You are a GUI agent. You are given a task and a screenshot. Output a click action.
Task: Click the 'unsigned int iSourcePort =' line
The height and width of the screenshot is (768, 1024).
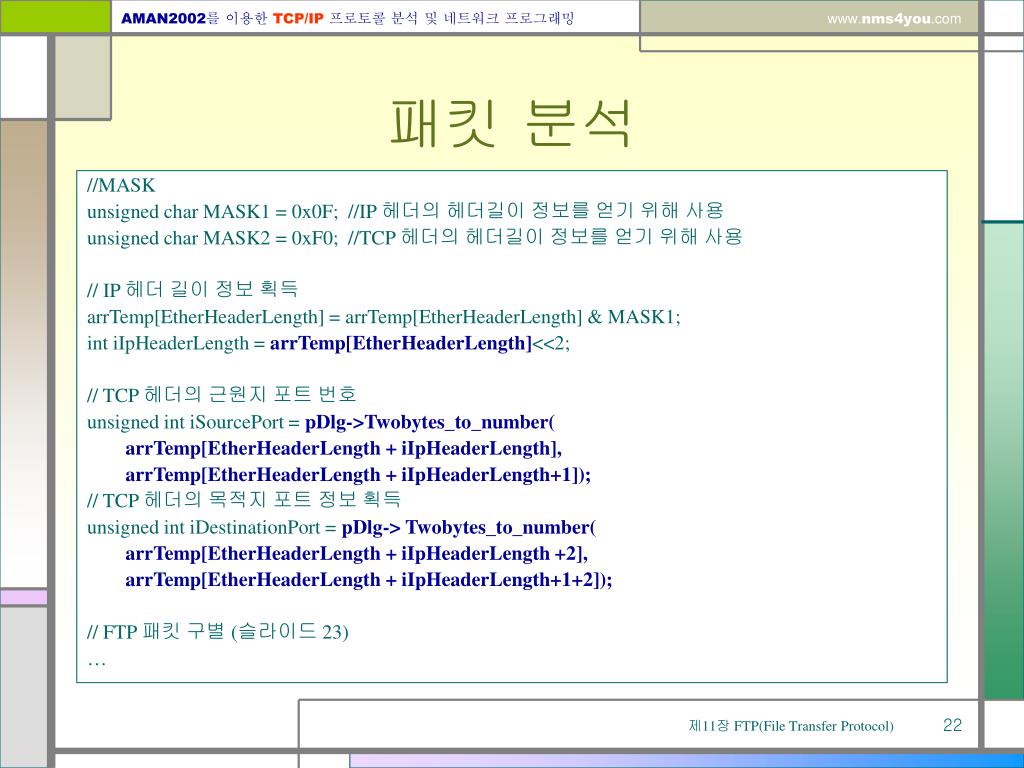point(321,423)
